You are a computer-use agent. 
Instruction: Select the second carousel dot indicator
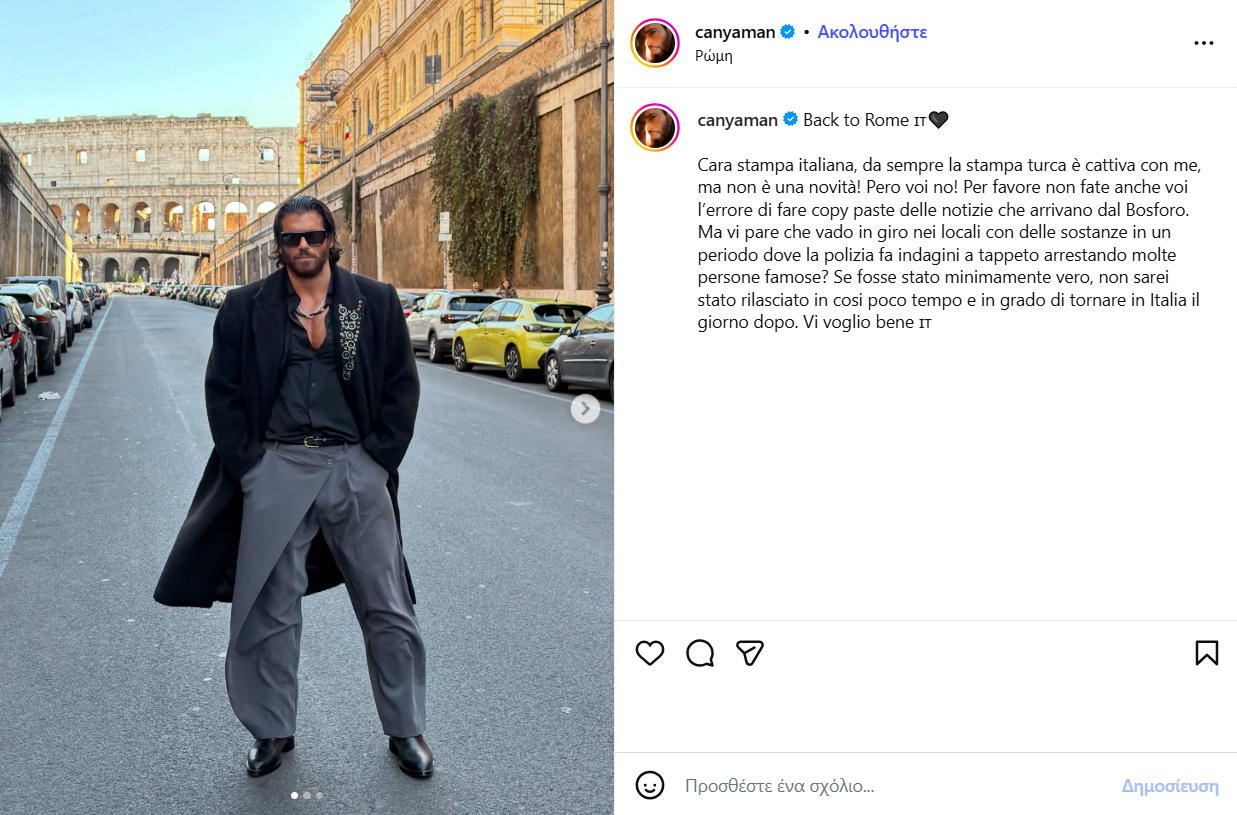pyautogui.click(x=307, y=796)
